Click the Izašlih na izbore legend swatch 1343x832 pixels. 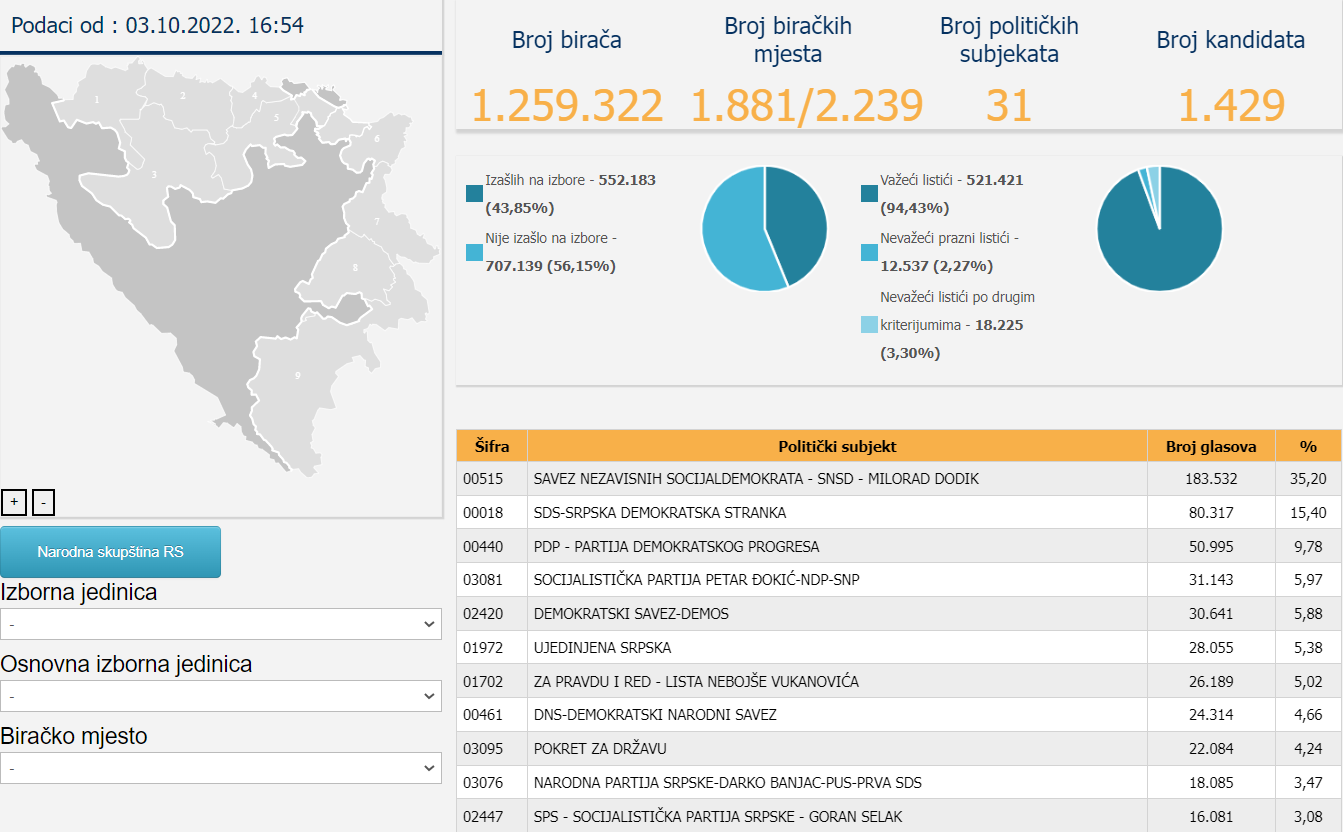(x=474, y=193)
